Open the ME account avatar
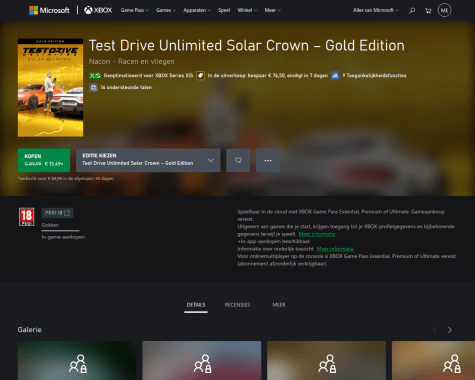Image resolution: width=475 pixels, height=380 pixels. point(444,10)
